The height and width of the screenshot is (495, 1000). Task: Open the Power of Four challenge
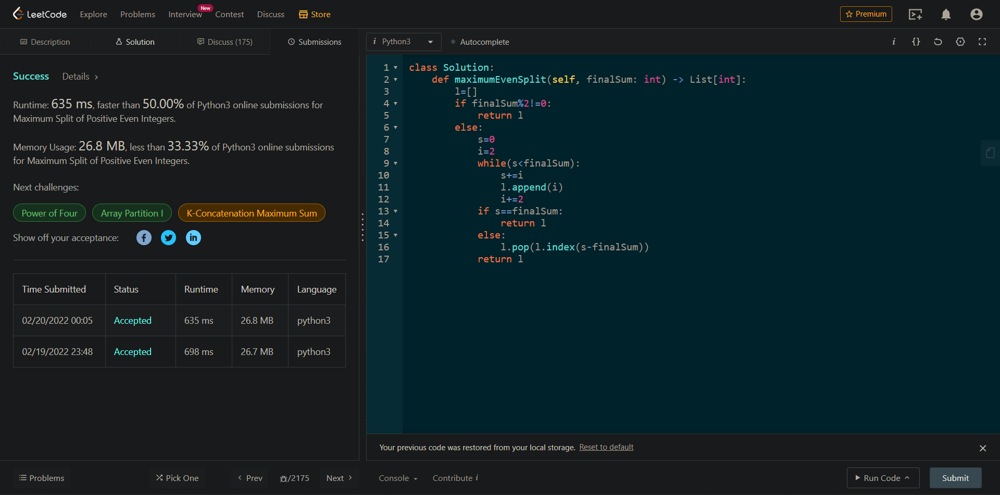click(x=49, y=213)
